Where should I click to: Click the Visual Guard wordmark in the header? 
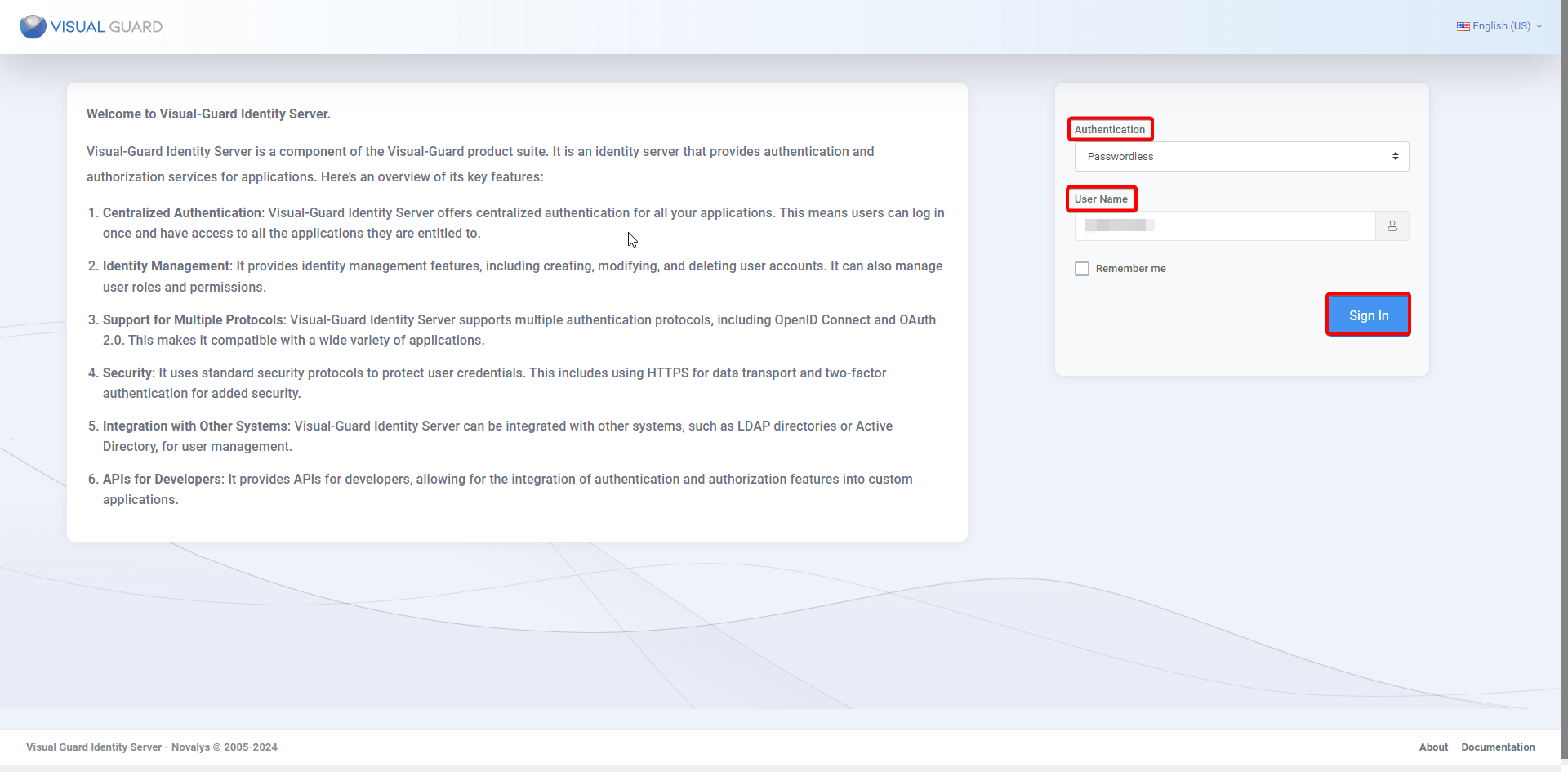(106, 26)
